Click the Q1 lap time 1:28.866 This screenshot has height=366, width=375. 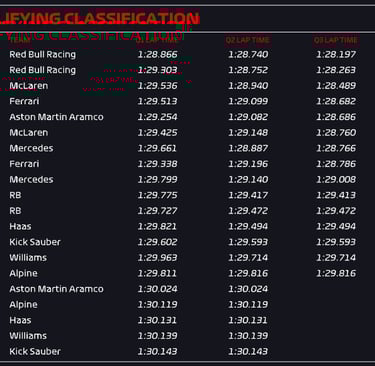pyautogui.click(x=157, y=54)
